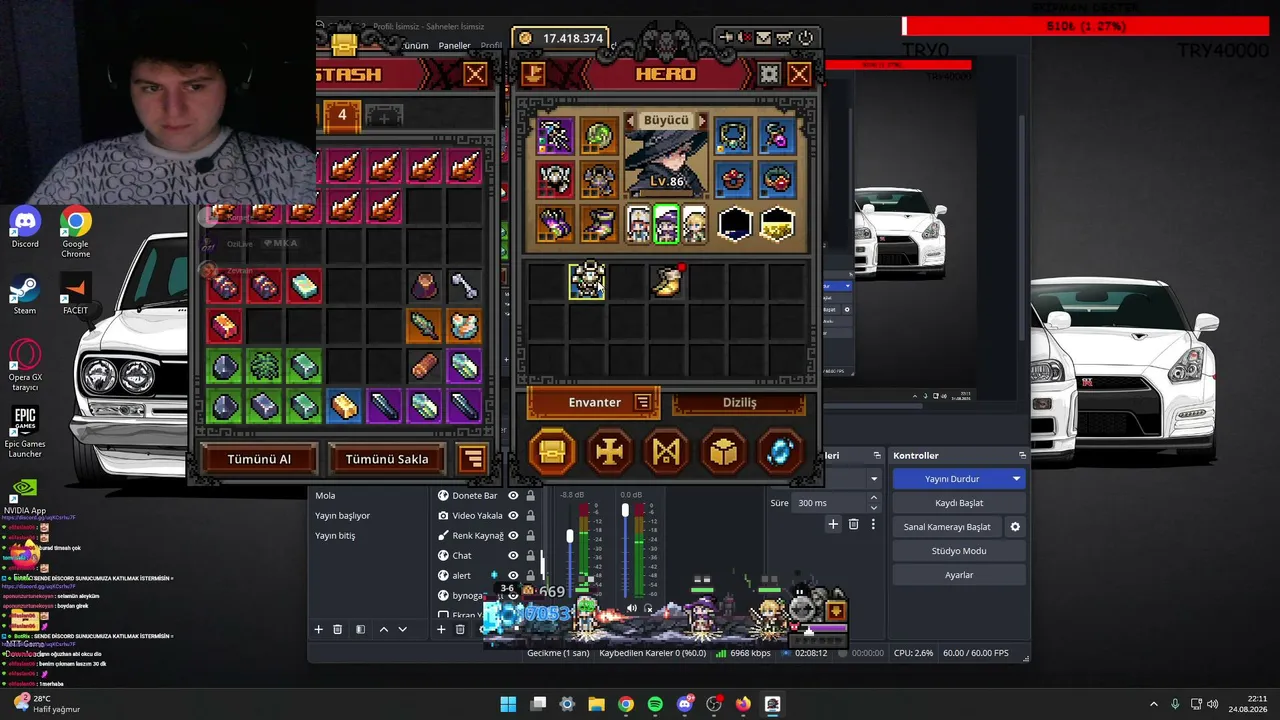Toggle visibility of alert source

(x=513, y=575)
